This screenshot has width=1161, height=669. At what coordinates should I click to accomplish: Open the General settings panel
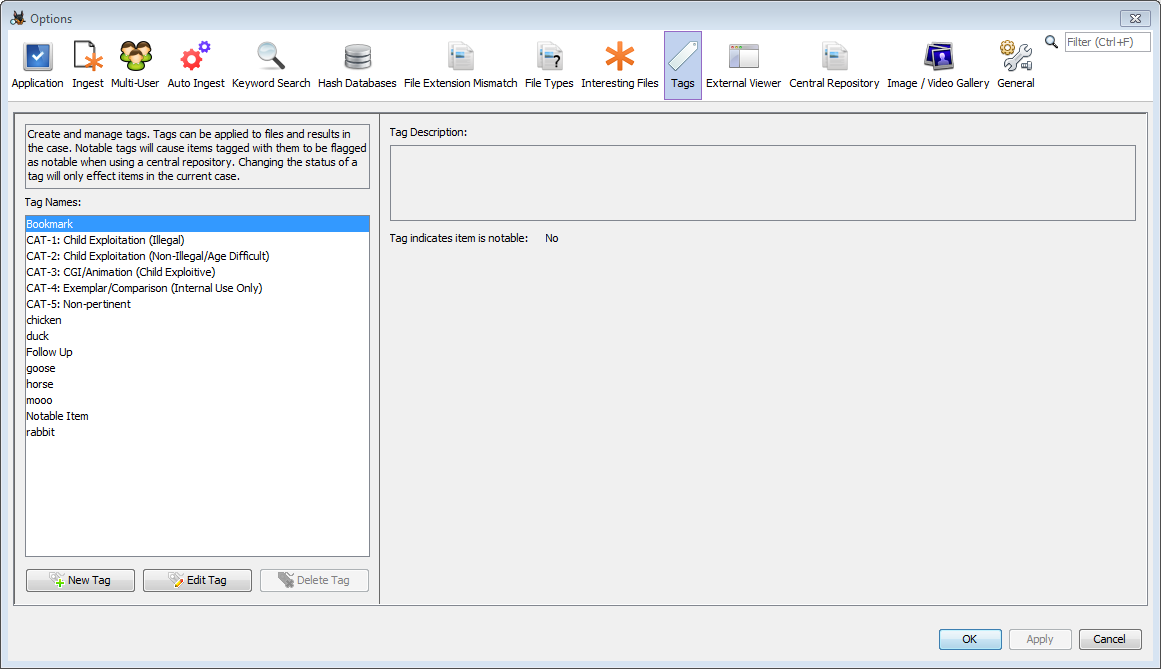click(1015, 66)
